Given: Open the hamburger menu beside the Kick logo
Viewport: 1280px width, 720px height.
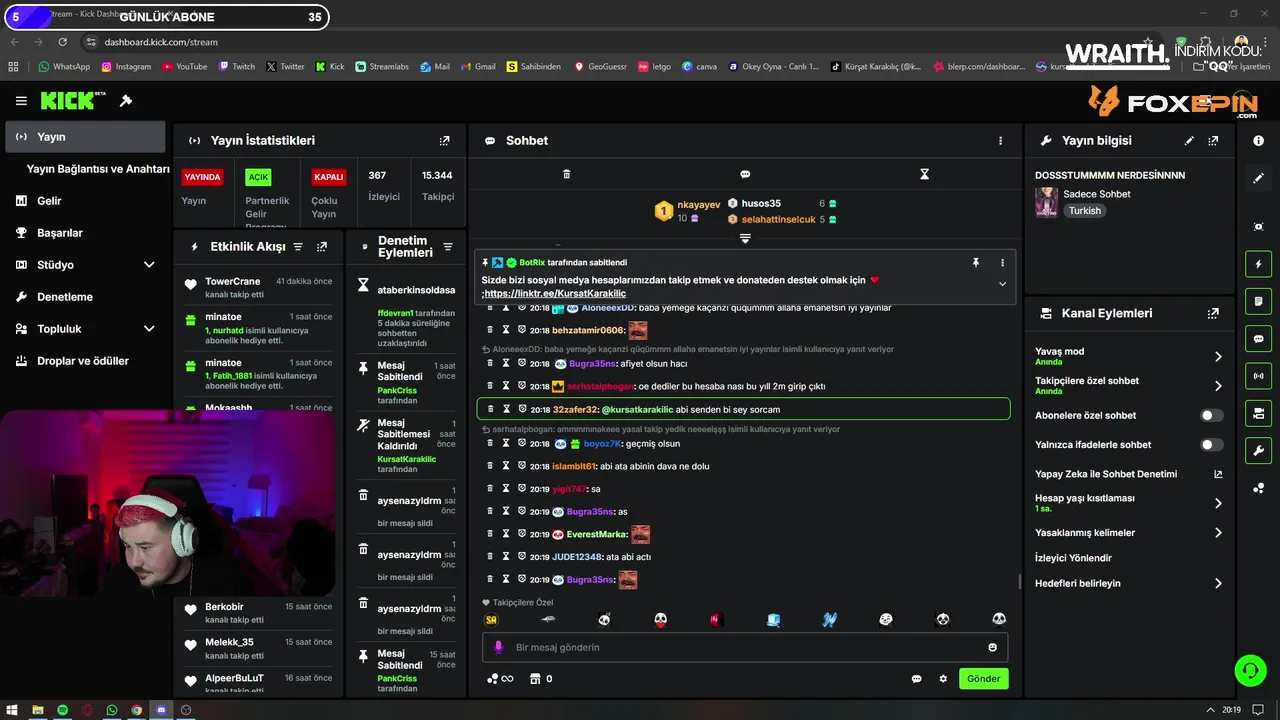Looking at the screenshot, I should pyautogui.click(x=21, y=101).
